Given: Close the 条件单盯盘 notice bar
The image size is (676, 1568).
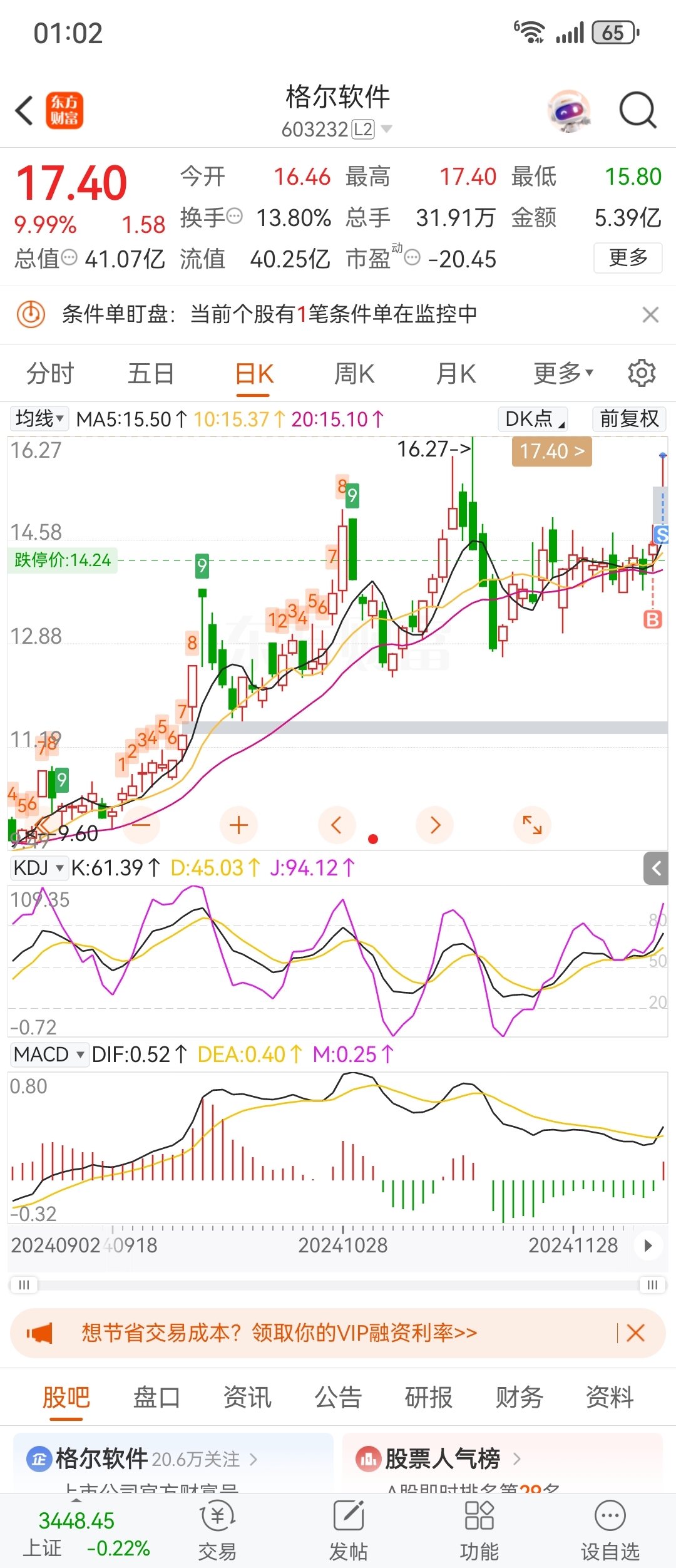Looking at the screenshot, I should click(x=651, y=314).
